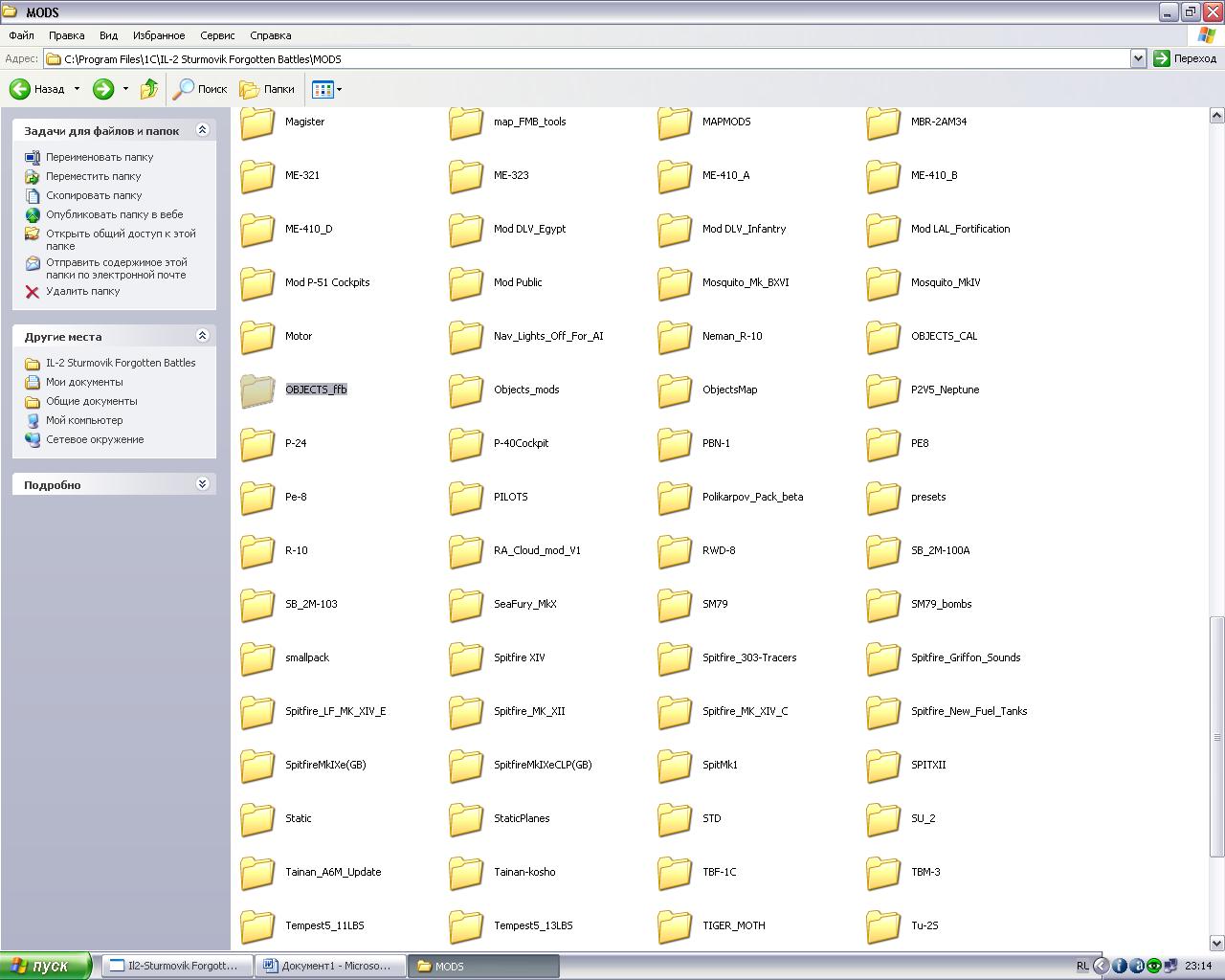
Task: Click the Go (Переход) arrow icon
Action: click(x=1162, y=58)
